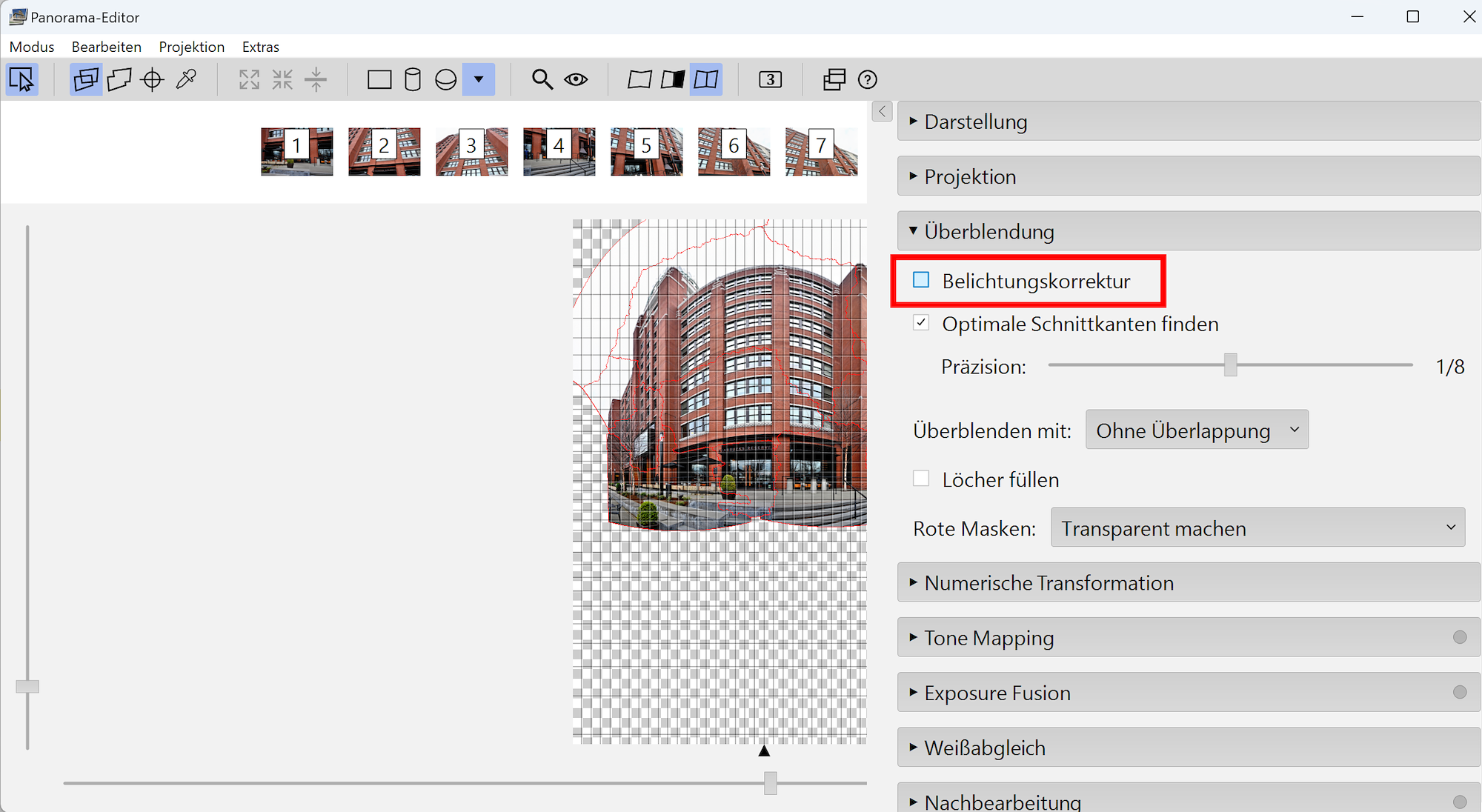Enable the Belichtungskorrektur checkbox
This screenshot has height=812, width=1482.
tap(921, 280)
